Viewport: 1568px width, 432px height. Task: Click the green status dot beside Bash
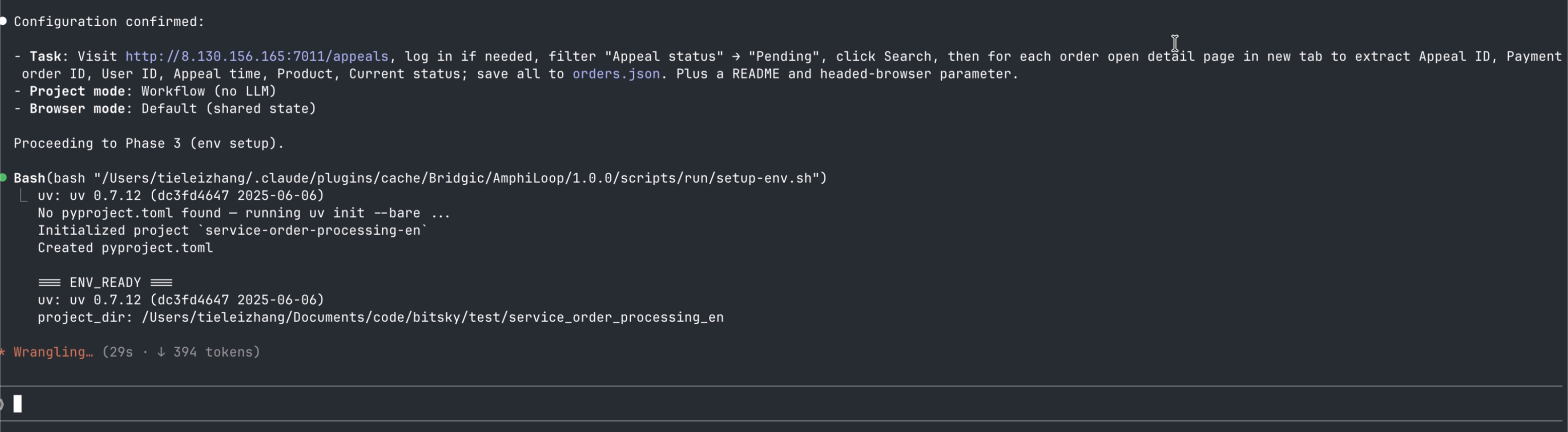[3, 177]
